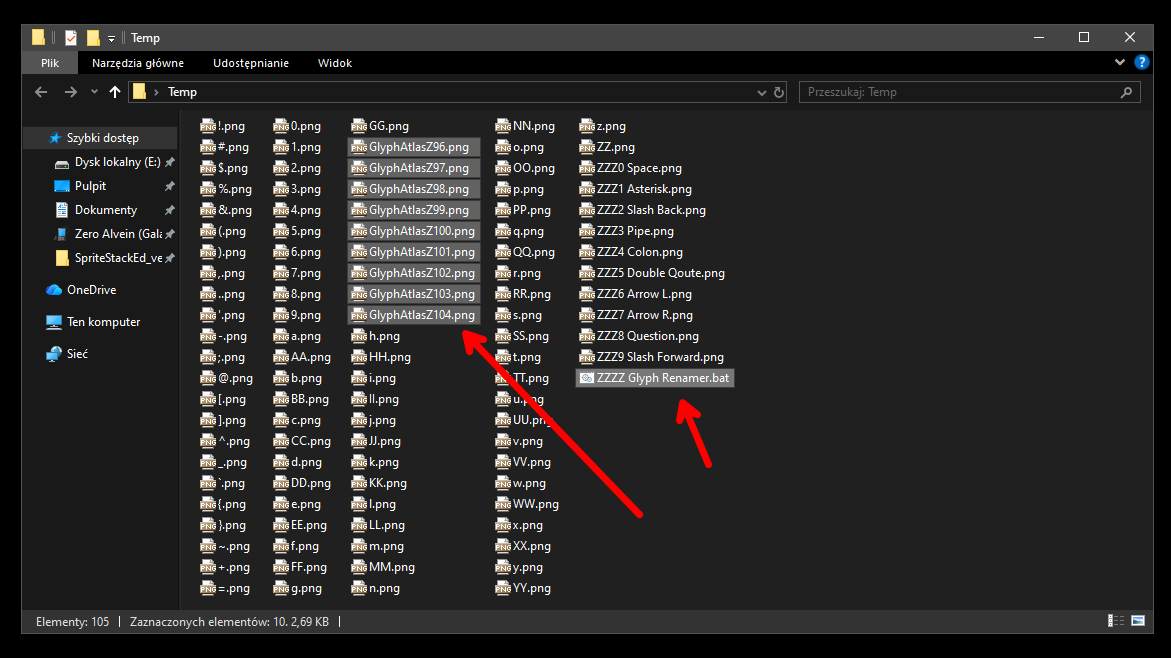The image size is (1171, 658).
Task: Switch to large icons view in status bar
Action: [x=1138, y=621]
